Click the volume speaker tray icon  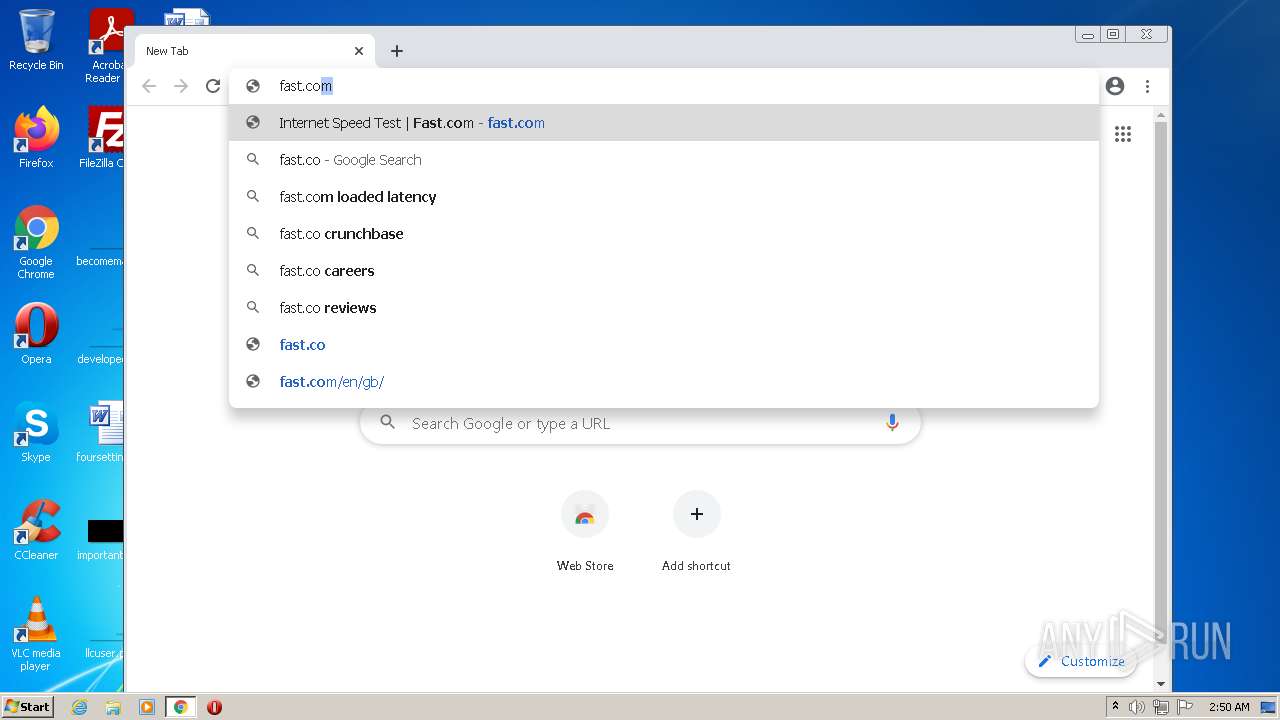point(1137,707)
